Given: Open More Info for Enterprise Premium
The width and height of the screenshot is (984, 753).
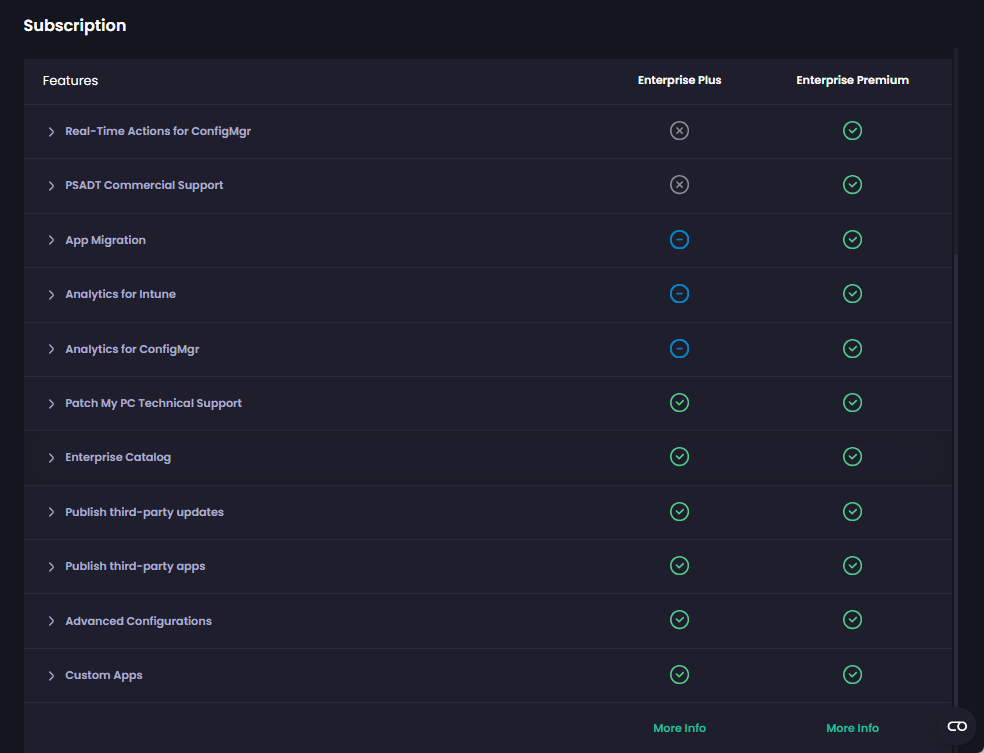Looking at the screenshot, I should (x=852, y=728).
